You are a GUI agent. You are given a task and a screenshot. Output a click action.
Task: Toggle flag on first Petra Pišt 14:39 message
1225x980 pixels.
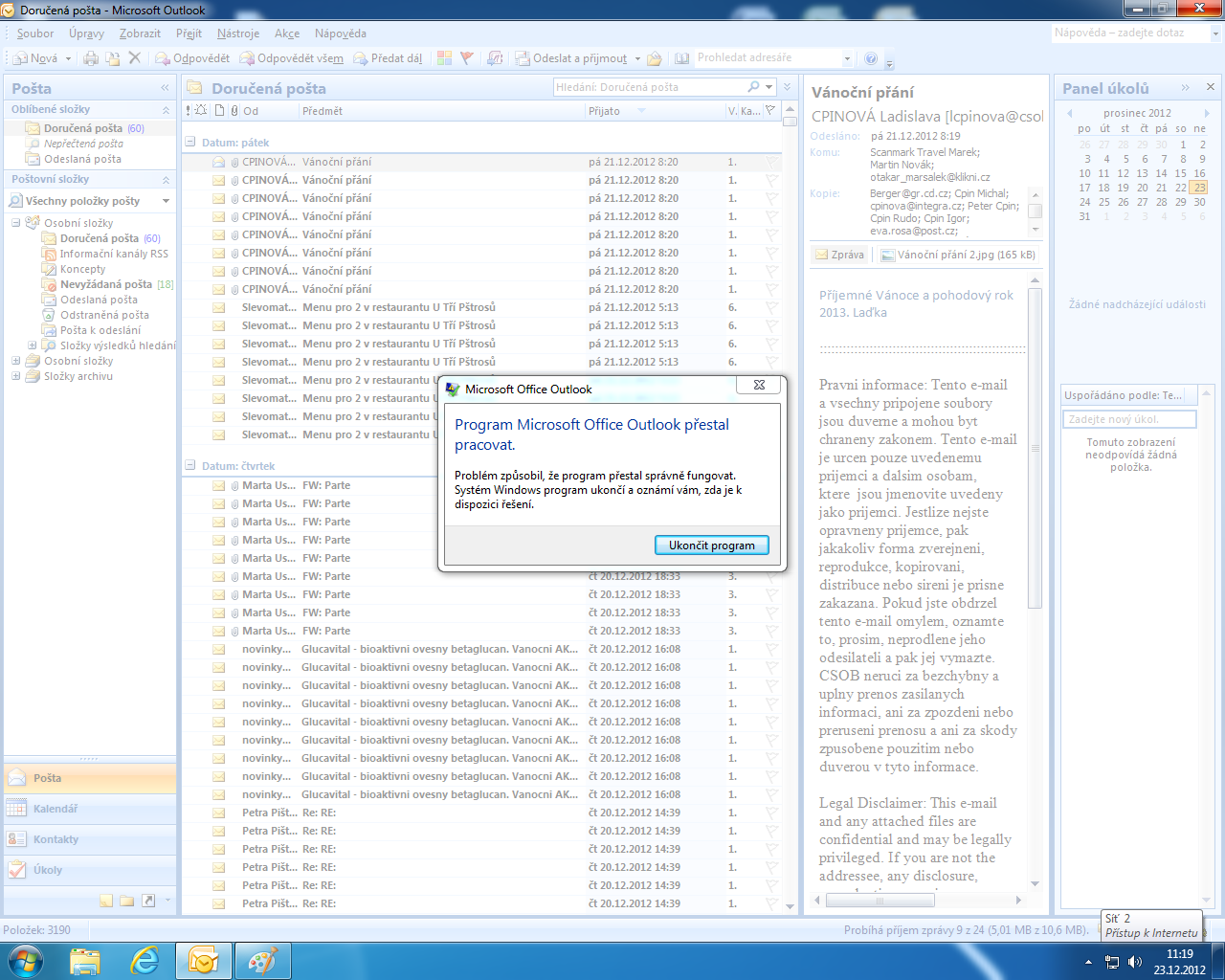click(771, 813)
